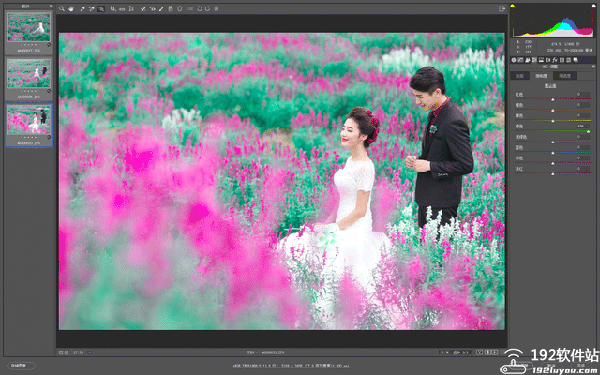Image resolution: width=600 pixels, height=375 pixels.
Task: Switch to the Luminance tab
Action: coord(565,76)
